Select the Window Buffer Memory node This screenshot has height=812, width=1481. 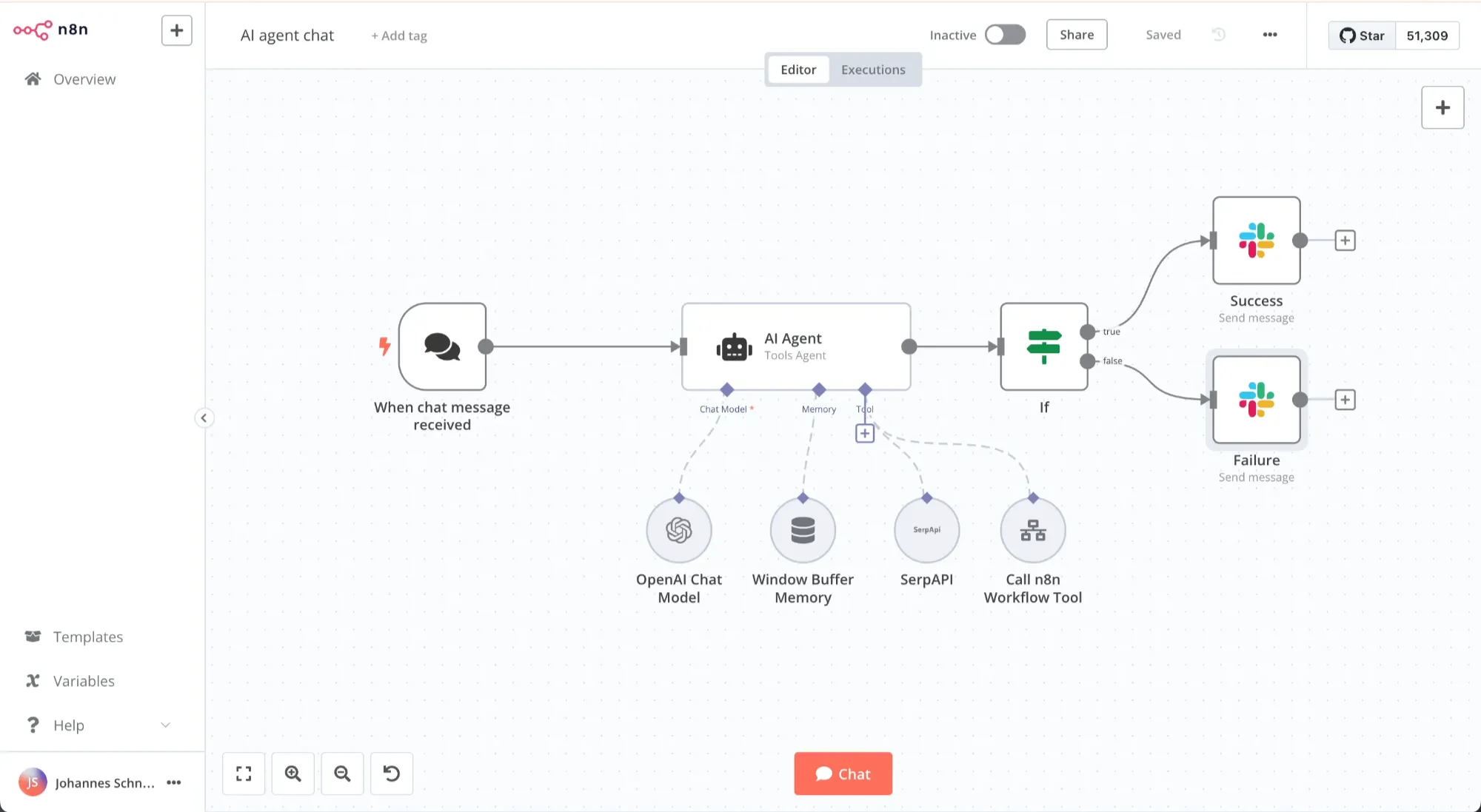click(x=803, y=531)
